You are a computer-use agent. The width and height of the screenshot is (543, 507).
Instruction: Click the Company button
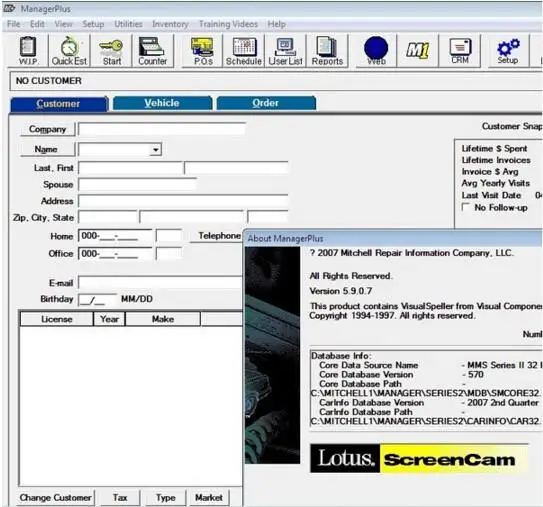tap(47, 129)
